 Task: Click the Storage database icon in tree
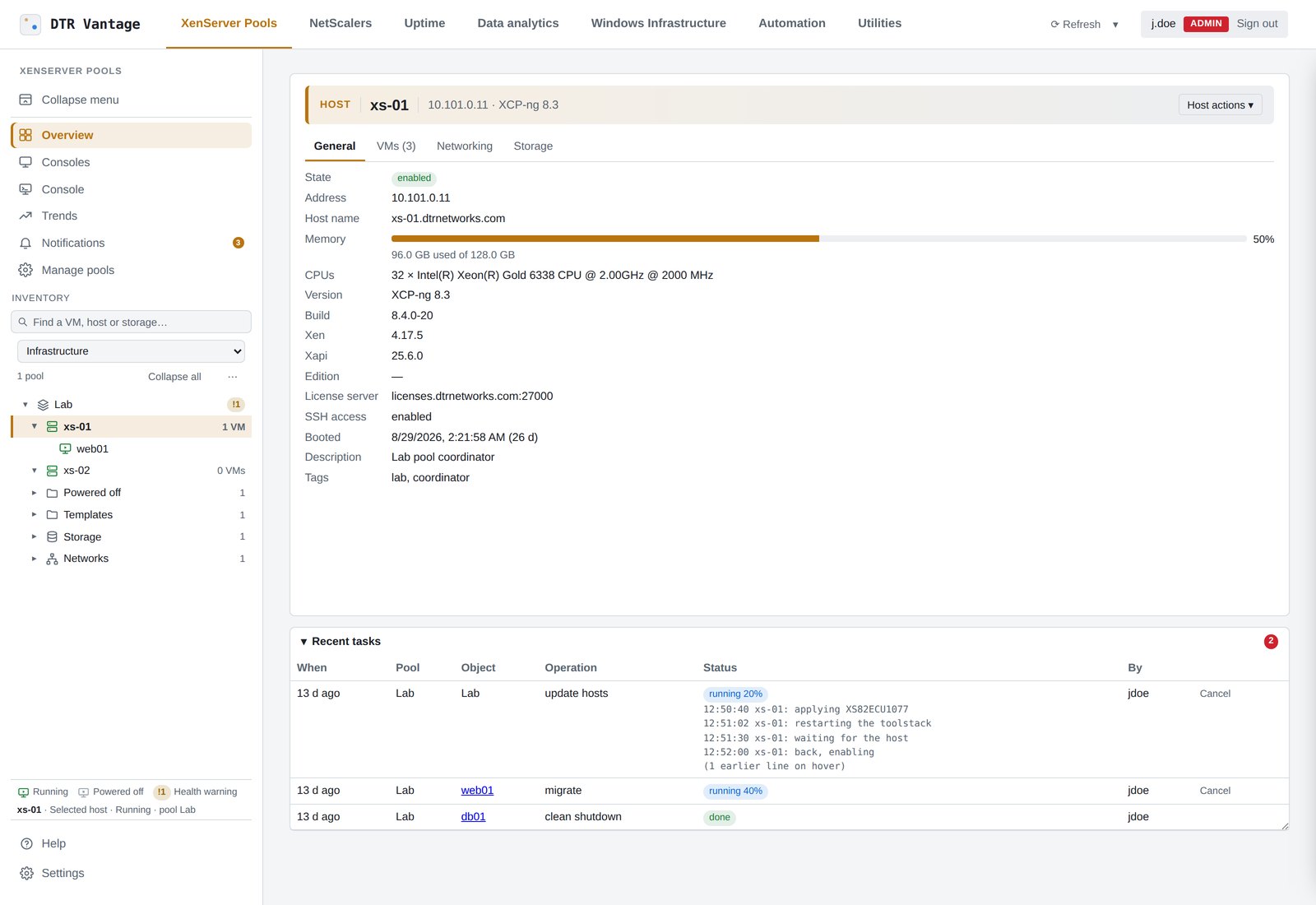tap(52, 536)
